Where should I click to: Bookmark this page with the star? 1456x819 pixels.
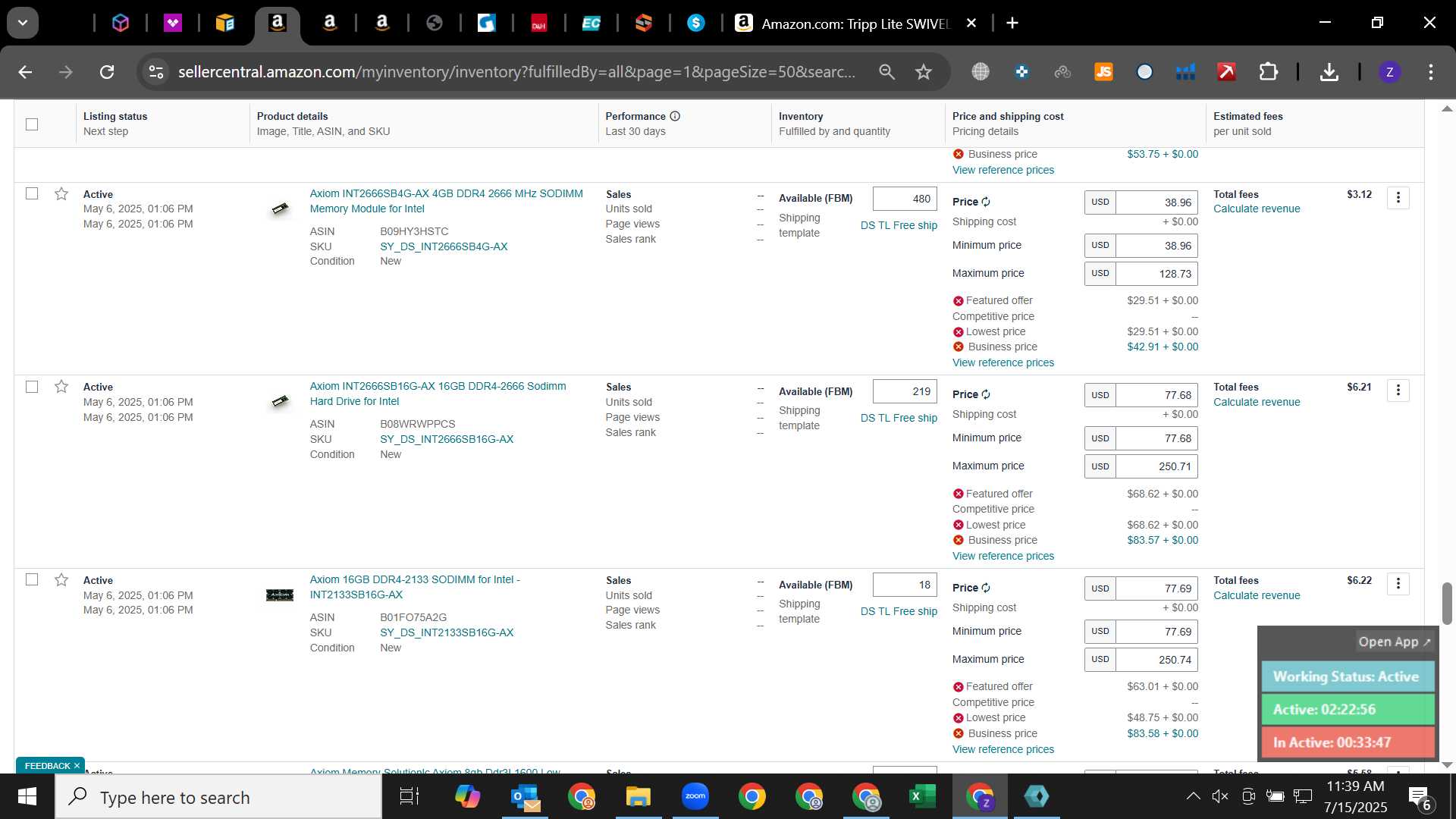[923, 72]
